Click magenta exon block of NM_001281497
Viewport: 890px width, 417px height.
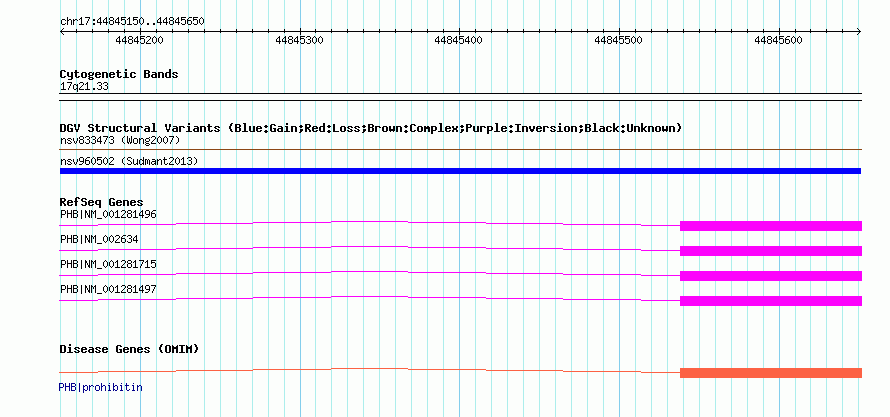tap(771, 301)
